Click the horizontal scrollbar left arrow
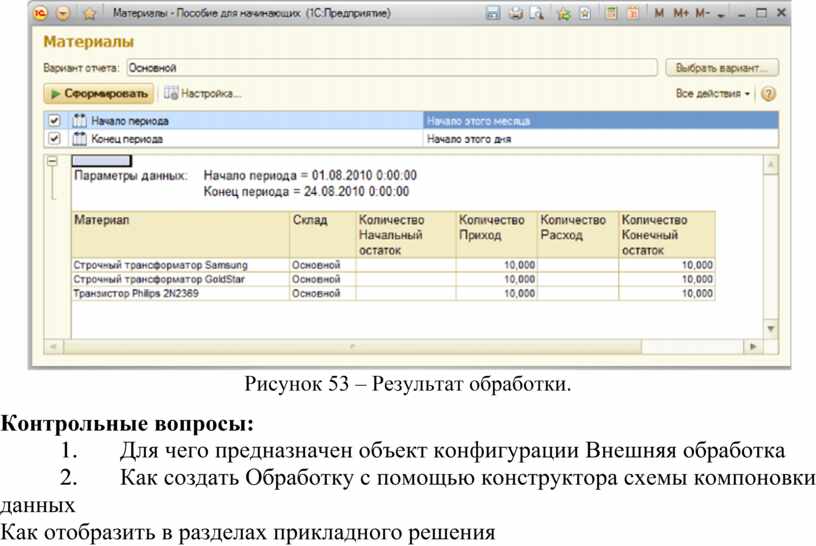The image size is (816, 546). (53, 347)
